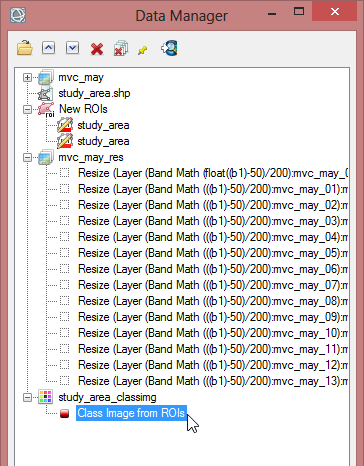364x466 pixels.
Task: Toggle band box for mvc_may_07 layer
Action: point(65,285)
